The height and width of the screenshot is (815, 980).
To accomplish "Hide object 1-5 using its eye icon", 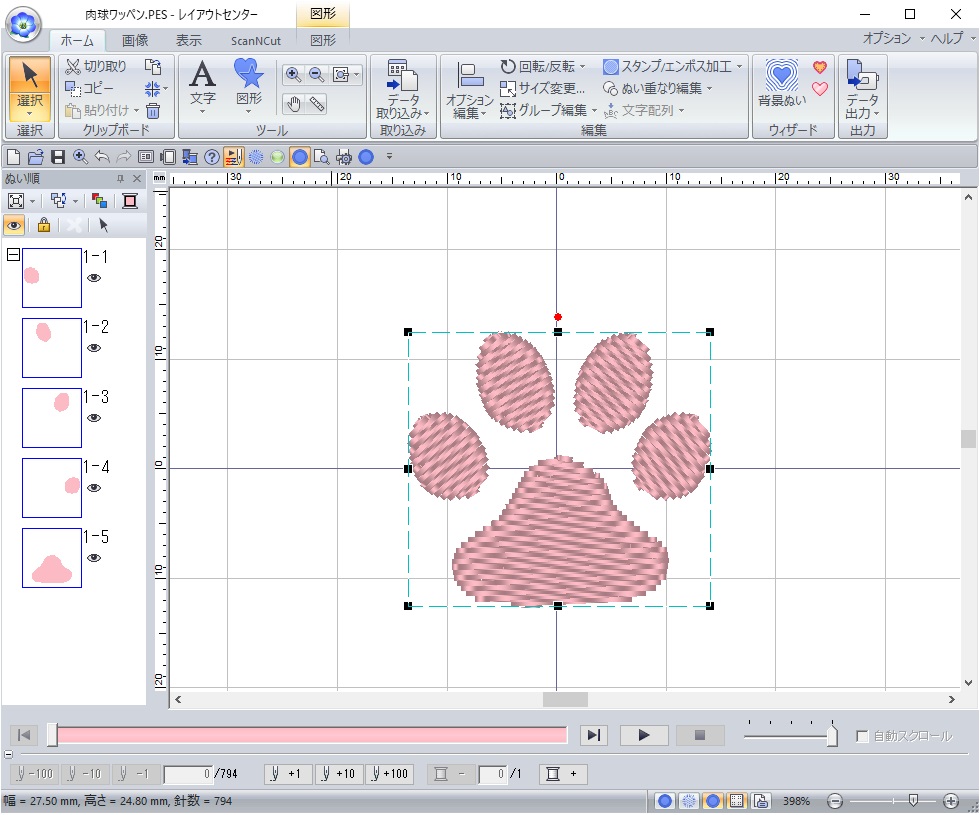I will (x=94, y=558).
